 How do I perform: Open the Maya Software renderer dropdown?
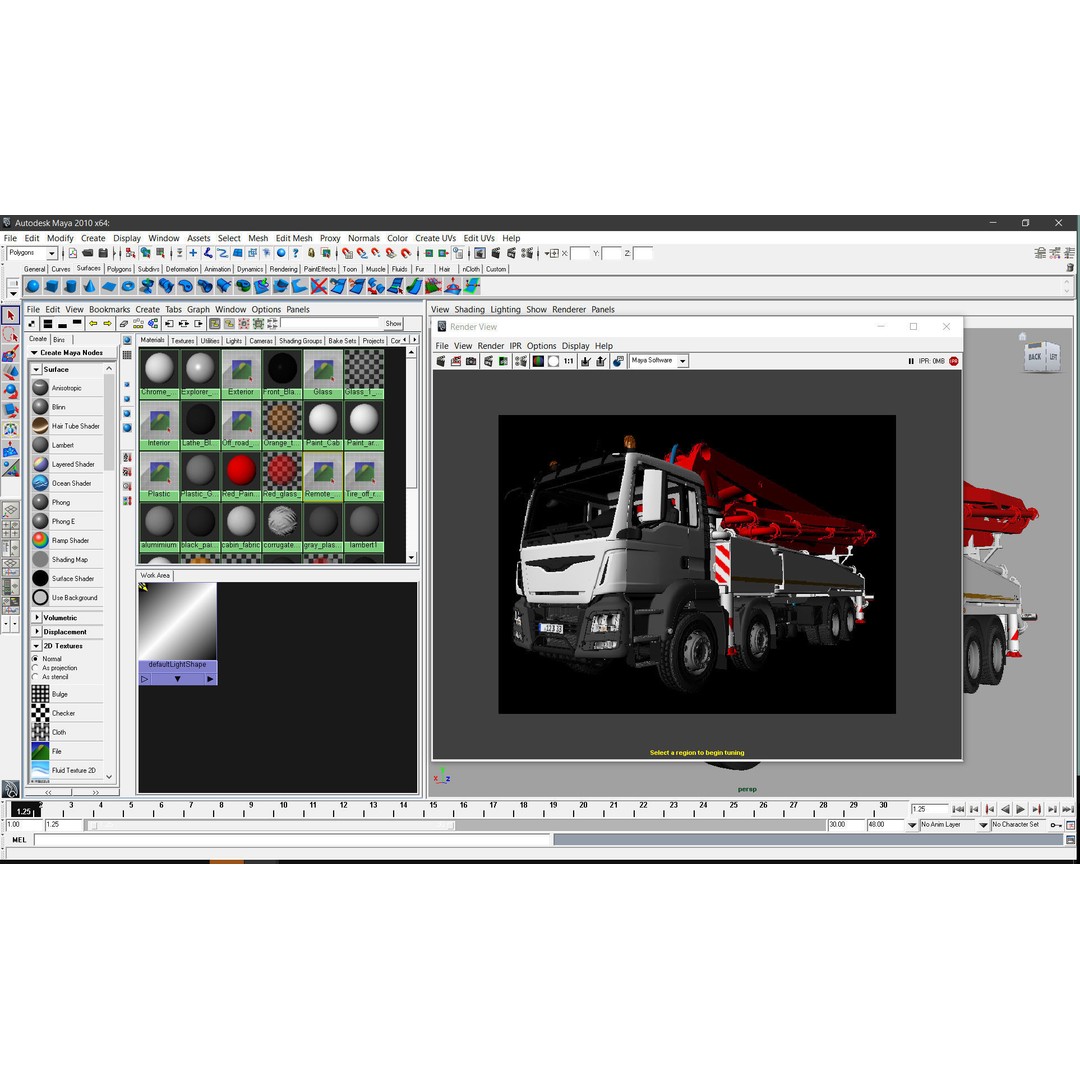click(x=683, y=362)
